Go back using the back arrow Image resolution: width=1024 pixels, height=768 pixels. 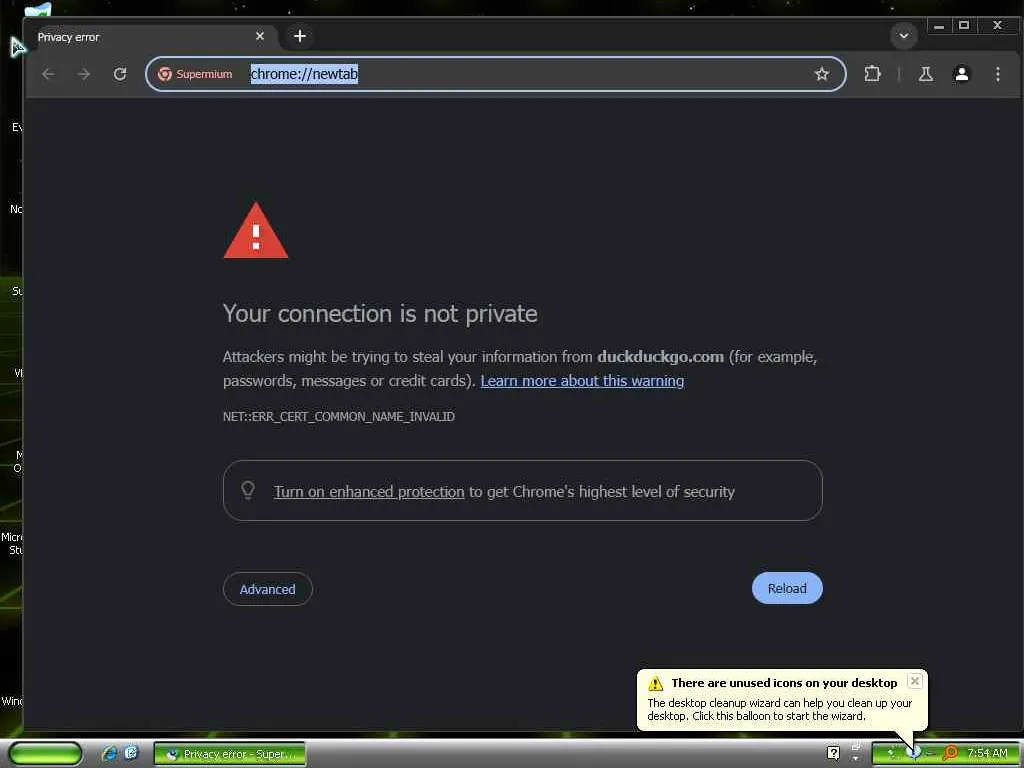[48, 74]
